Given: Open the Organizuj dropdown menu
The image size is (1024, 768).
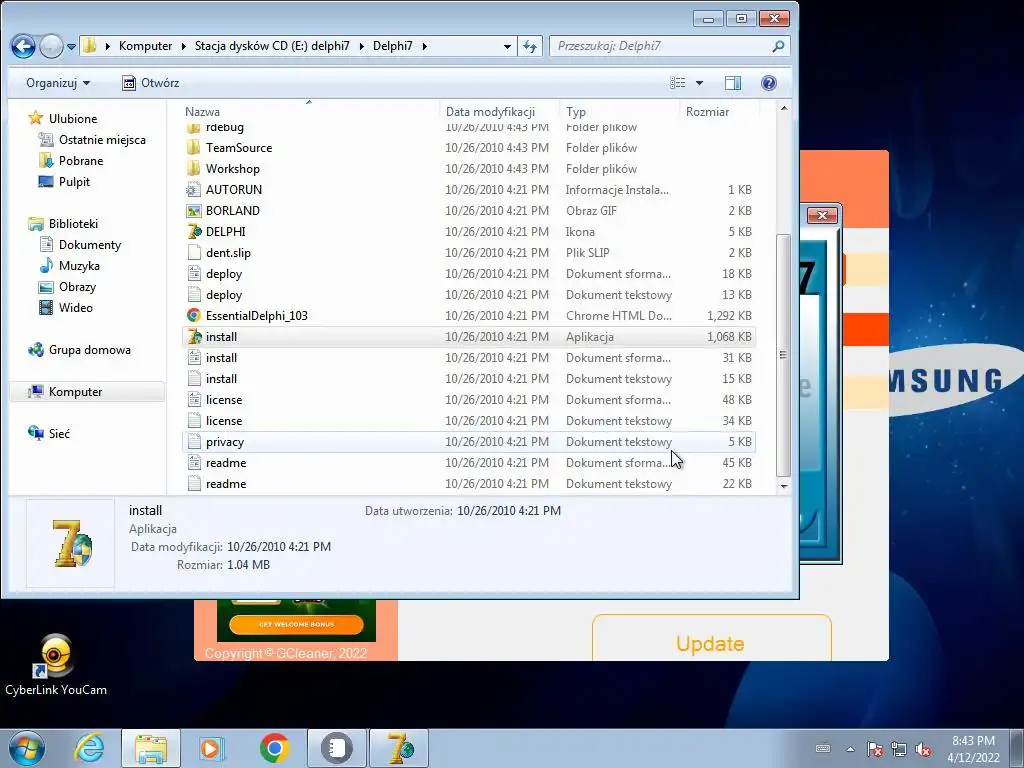Looking at the screenshot, I should [58, 83].
